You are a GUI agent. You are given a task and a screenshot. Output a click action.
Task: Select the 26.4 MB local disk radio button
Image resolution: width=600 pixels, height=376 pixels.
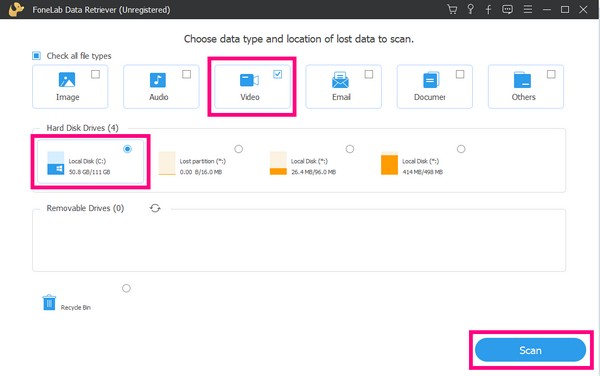click(350, 149)
